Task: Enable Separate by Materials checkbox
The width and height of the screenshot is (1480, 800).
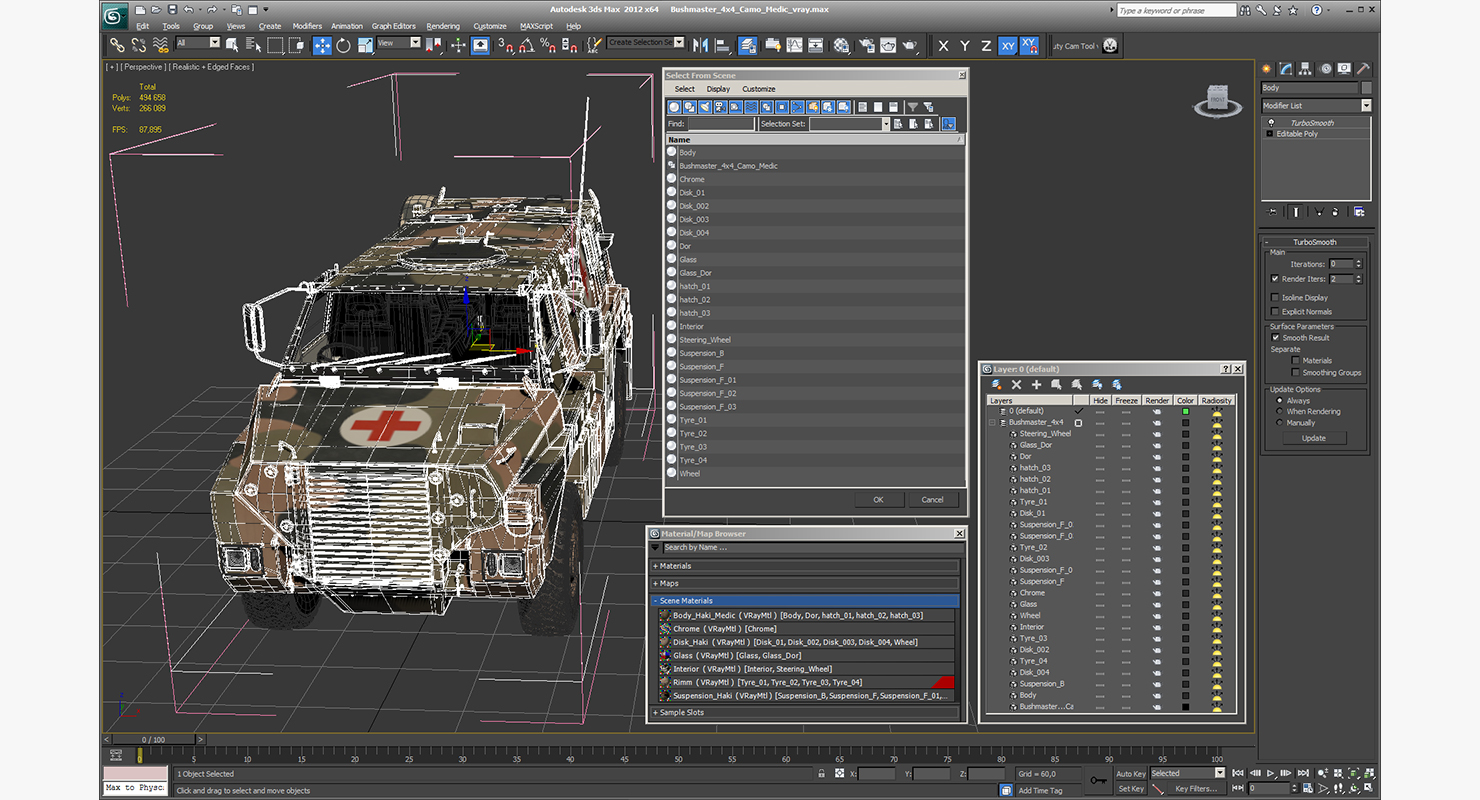Action: tap(1296, 360)
